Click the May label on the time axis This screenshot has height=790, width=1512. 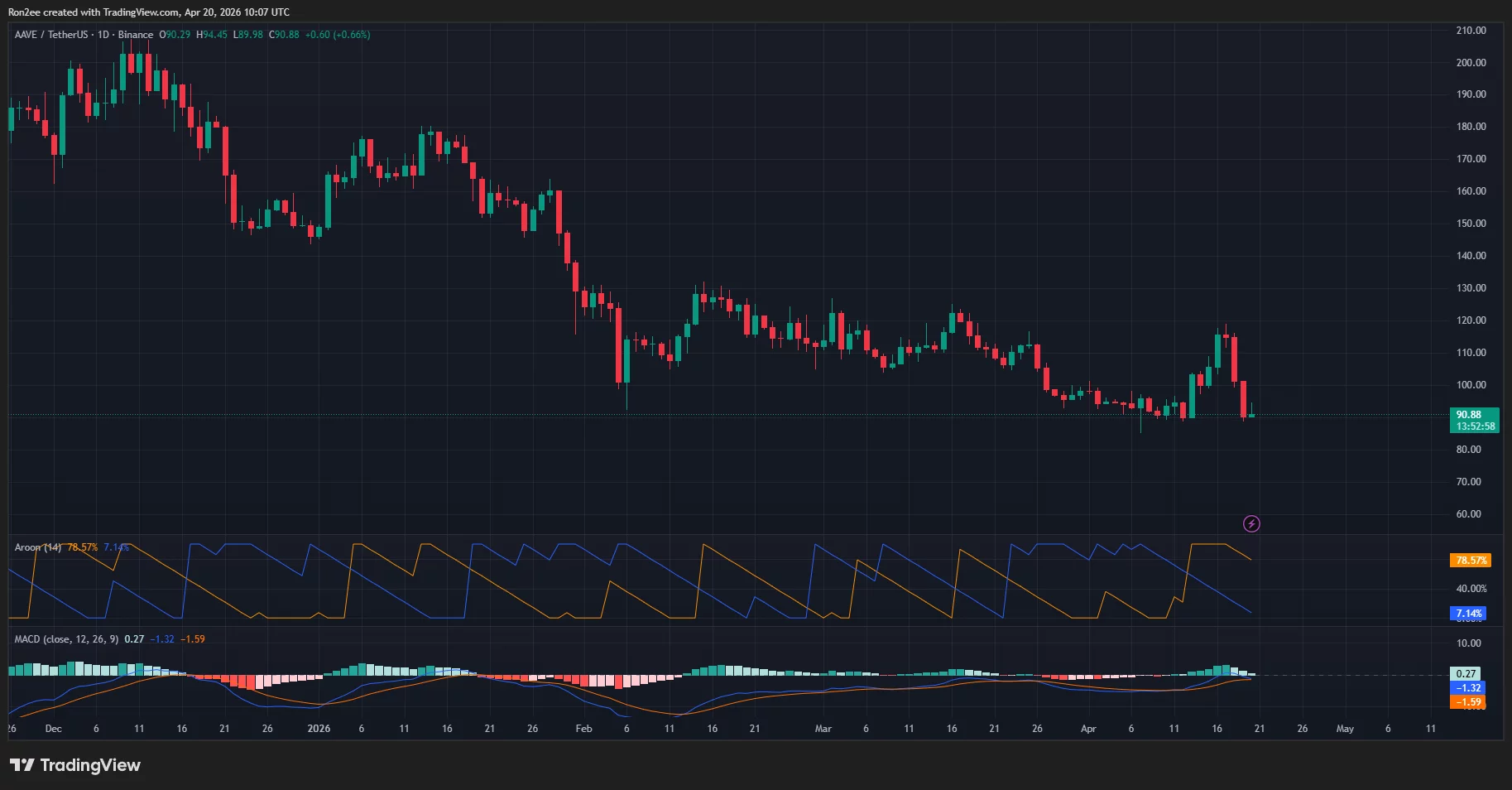pyautogui.click(x=1345, y=729)
